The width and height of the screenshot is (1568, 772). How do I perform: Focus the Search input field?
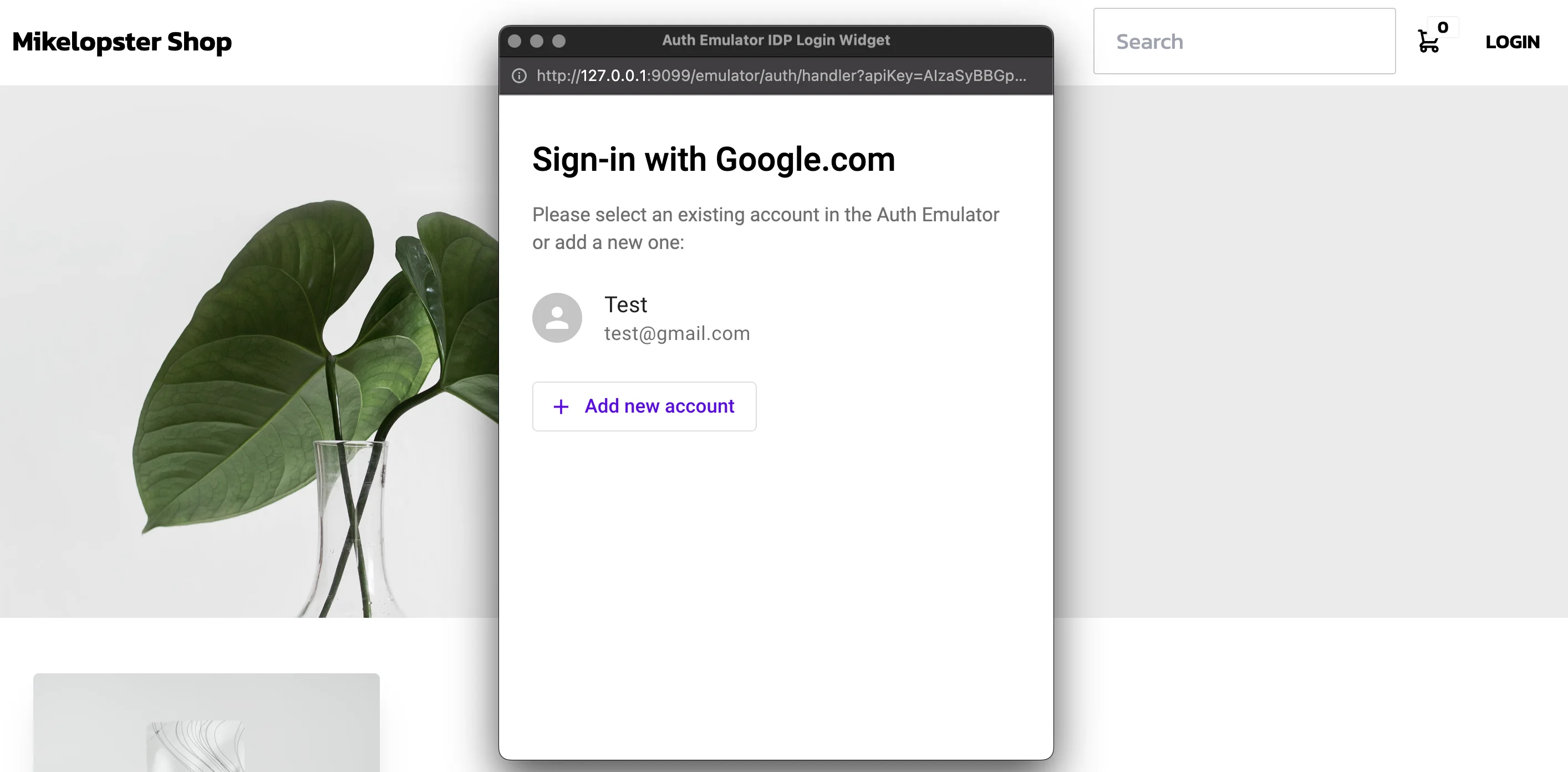point(1244,42)
